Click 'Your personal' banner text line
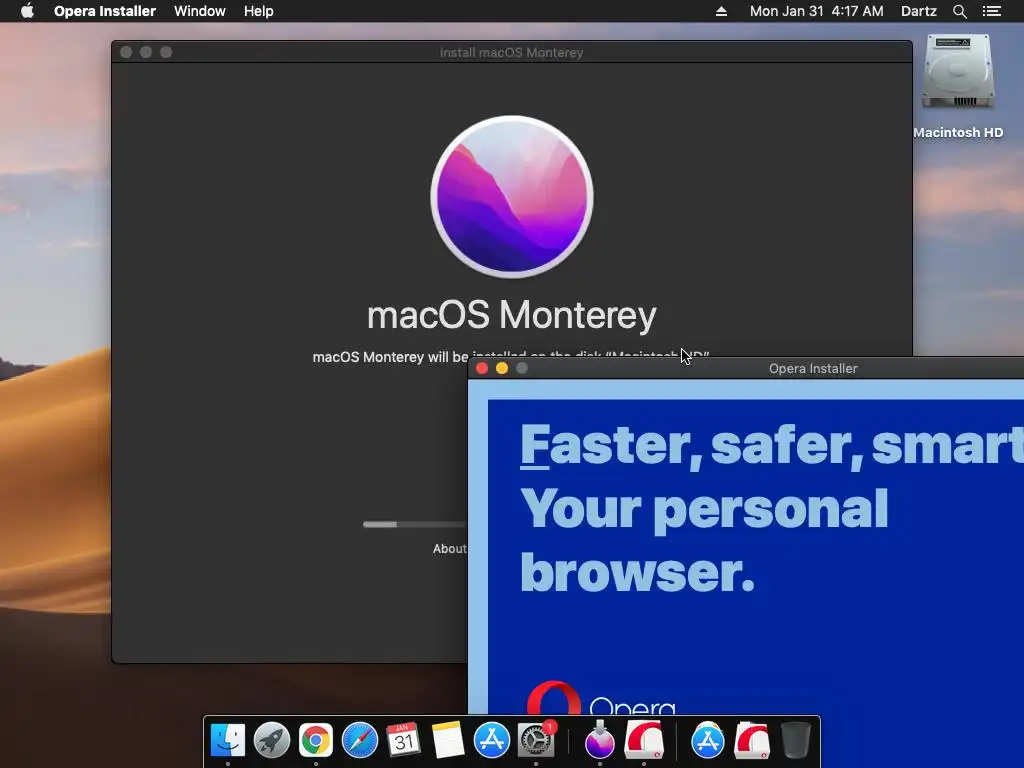This screenshot has width=1024, height=768. (x=704, y=509)
